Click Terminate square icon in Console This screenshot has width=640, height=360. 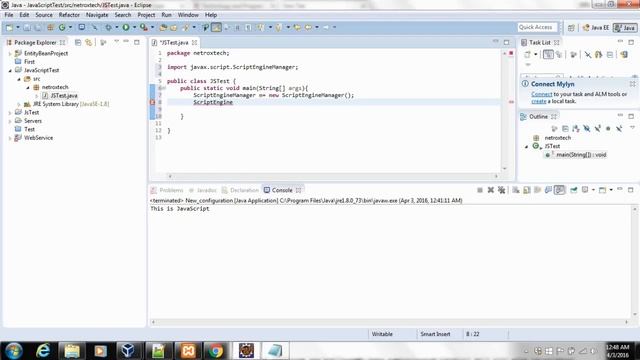coord(480,190)
